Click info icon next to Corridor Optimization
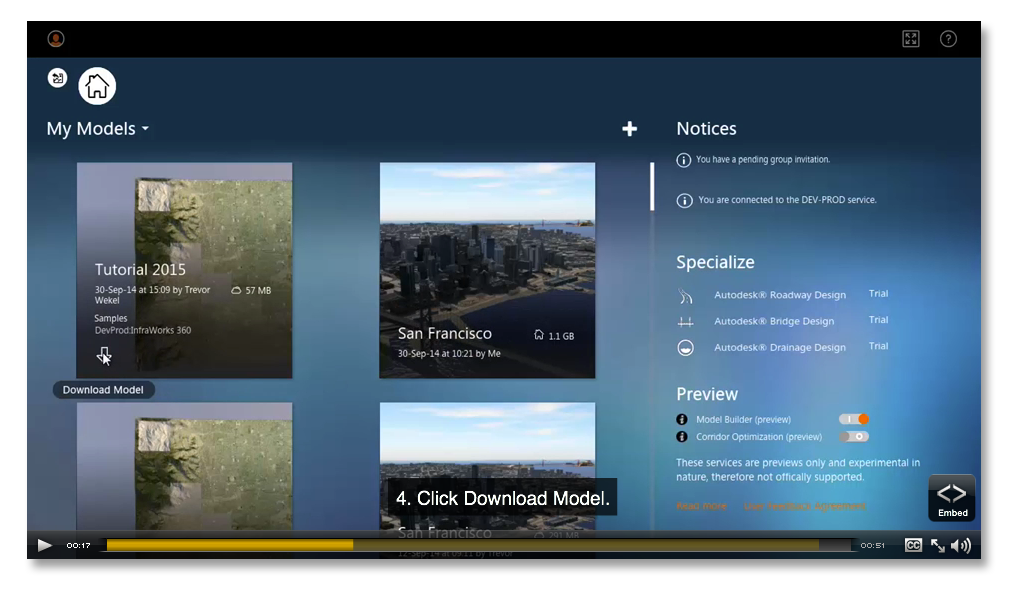 tap(682, 436)
